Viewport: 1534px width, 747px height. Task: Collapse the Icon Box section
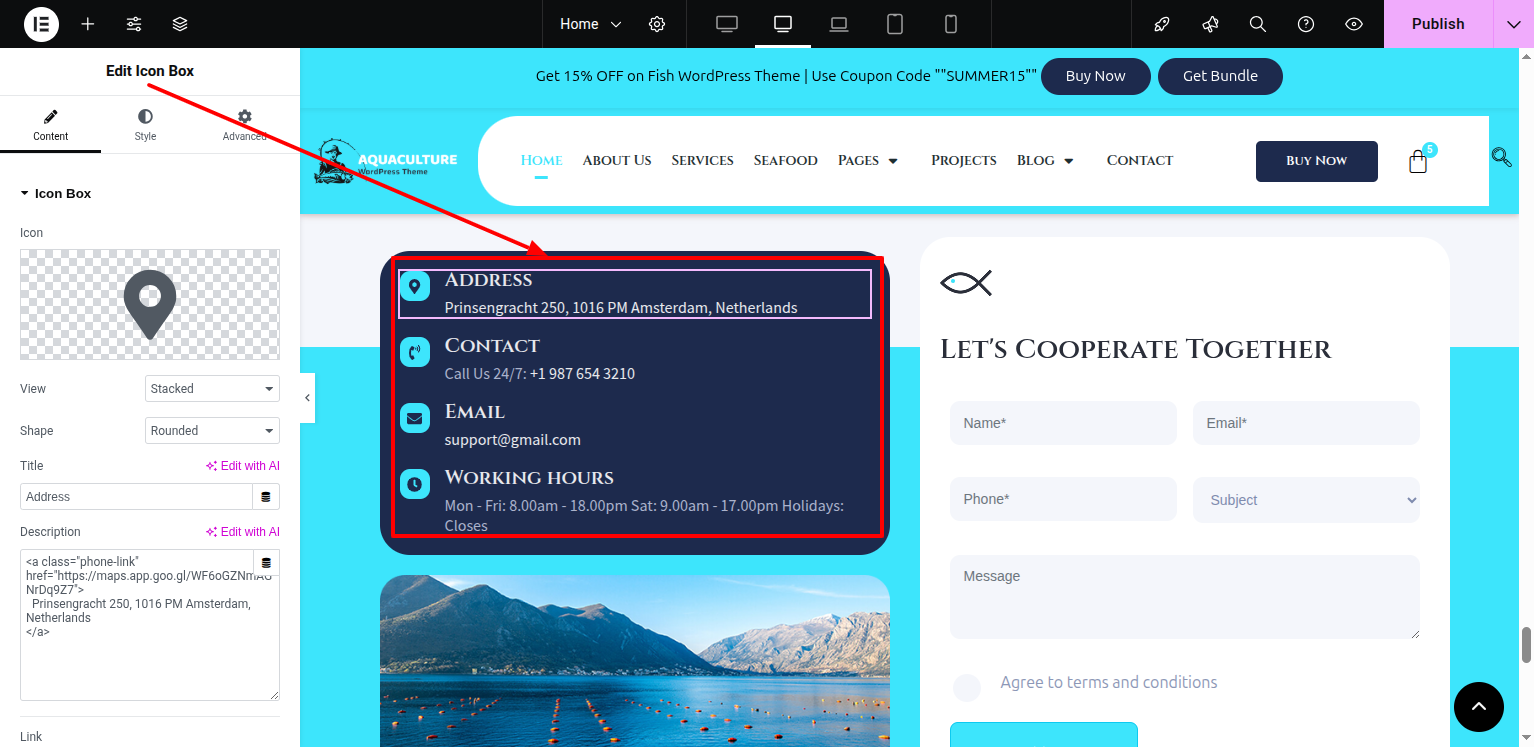[x=25, y=194]
